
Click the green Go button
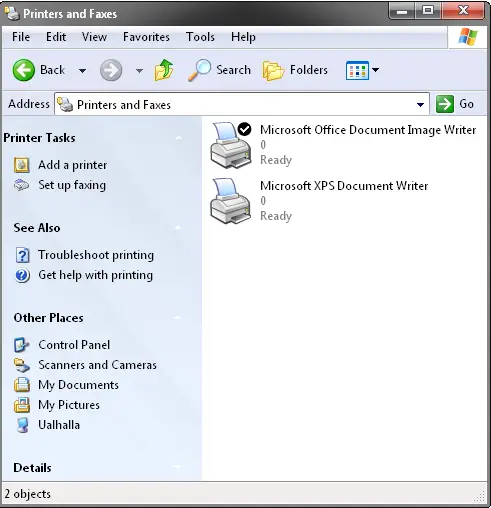pos(455,104)
